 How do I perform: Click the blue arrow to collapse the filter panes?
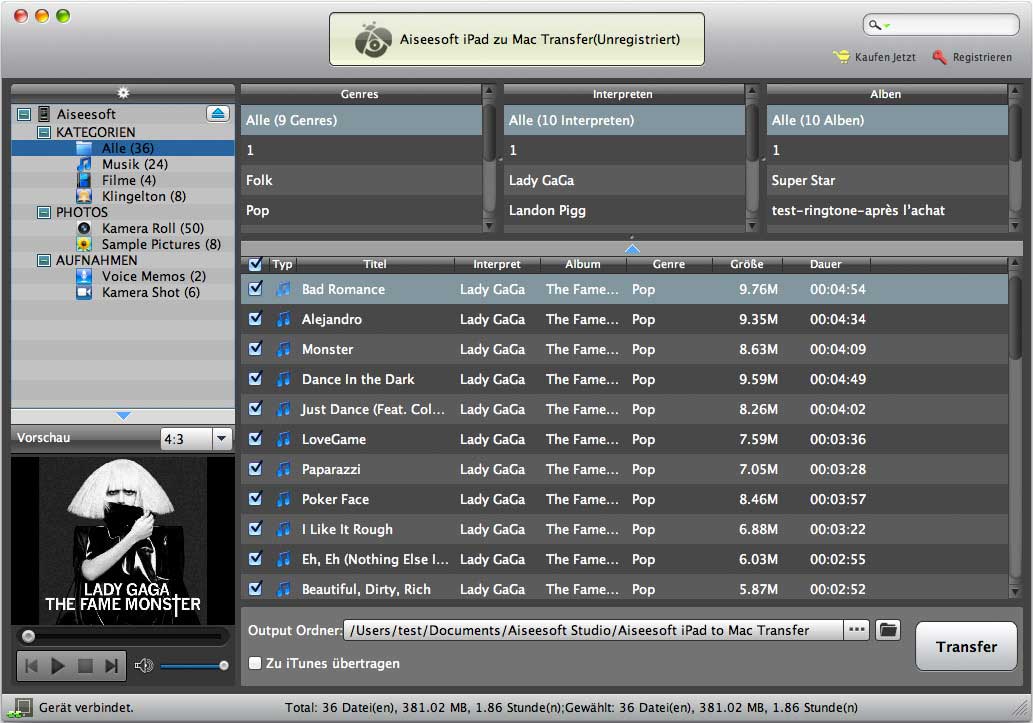pyautogui.click(x=632, y=249)
